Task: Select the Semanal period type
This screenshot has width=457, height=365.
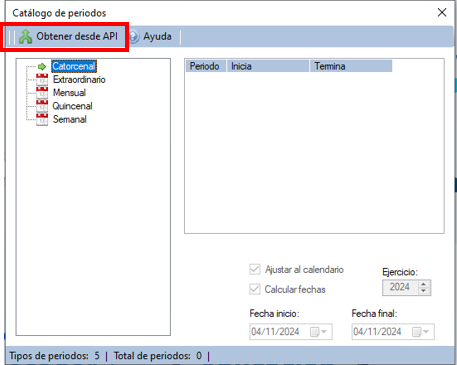Action: pyautogui.click(x=70, y=119)
